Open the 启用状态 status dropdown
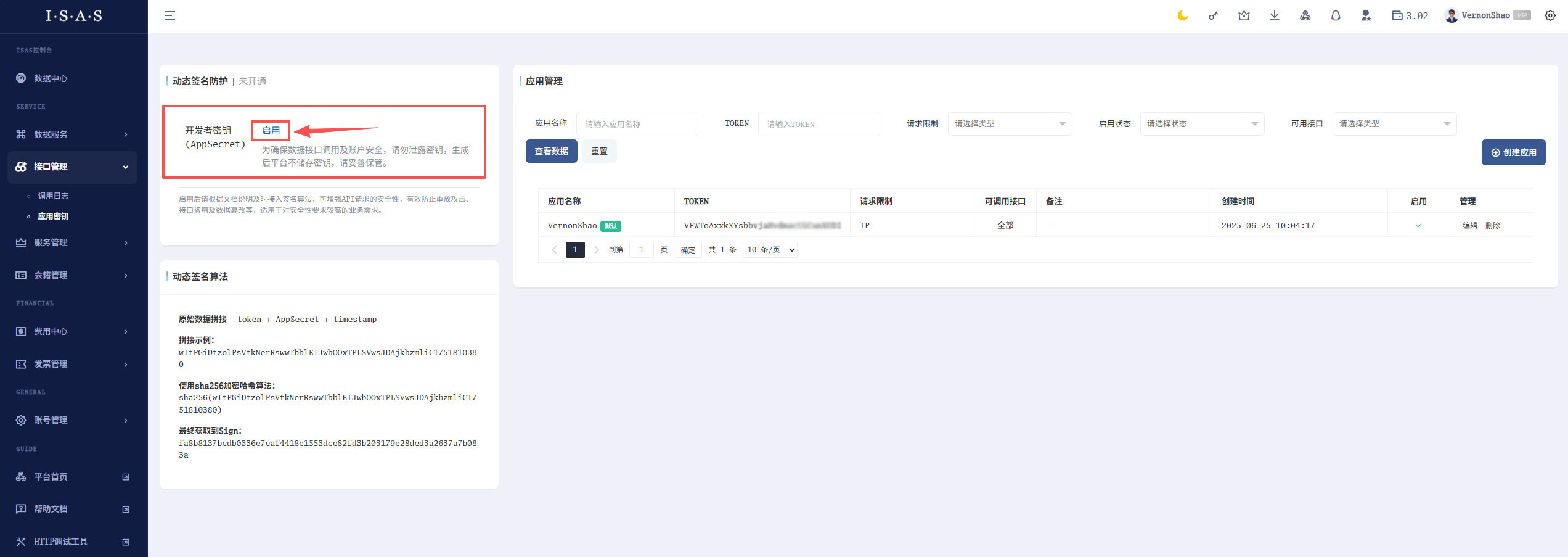This screenshot has width=1568, height=557. pos(1202,124)
